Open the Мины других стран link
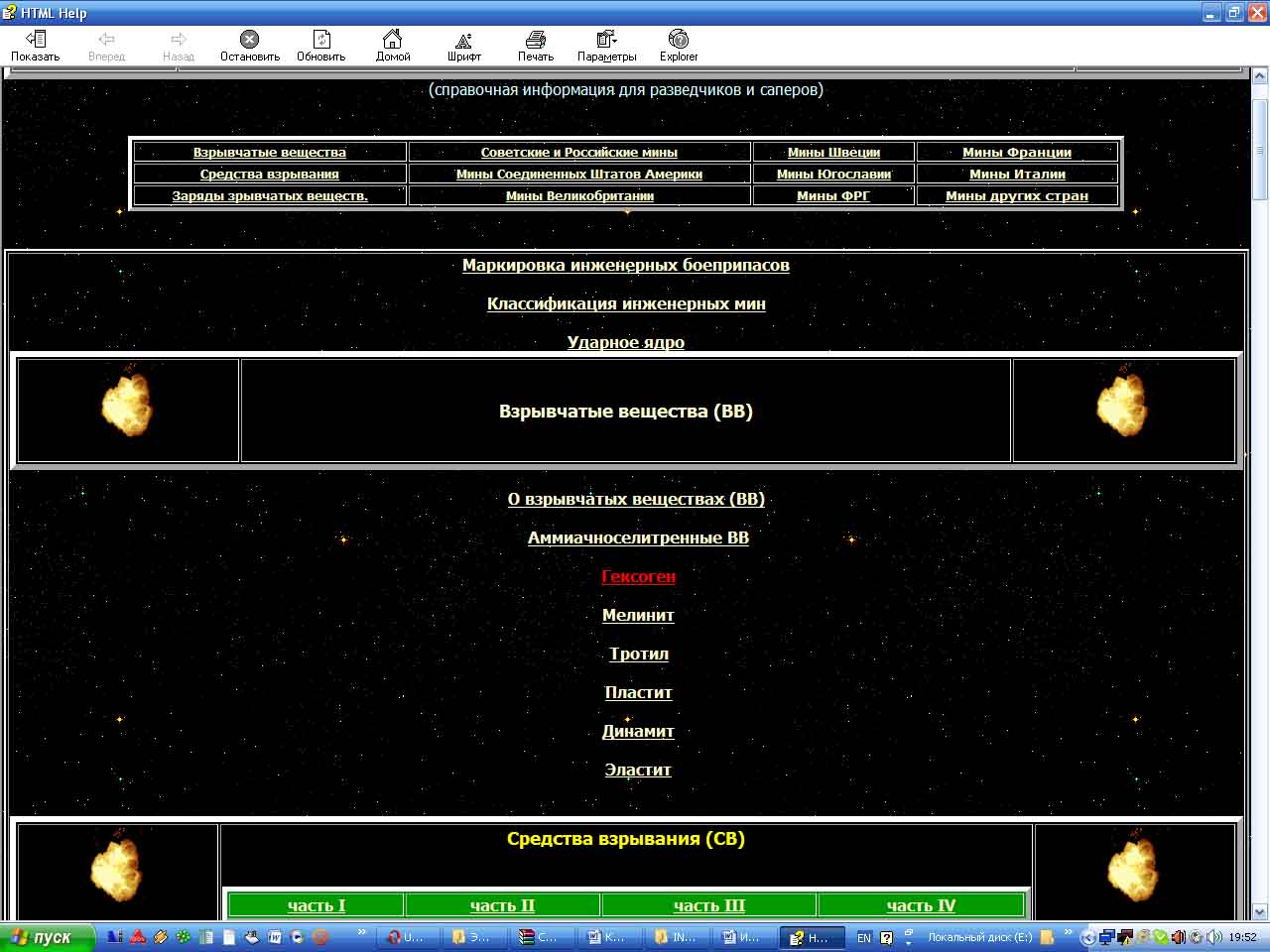The height and width of the screenshot is (952, 1270). (1017, 195)
